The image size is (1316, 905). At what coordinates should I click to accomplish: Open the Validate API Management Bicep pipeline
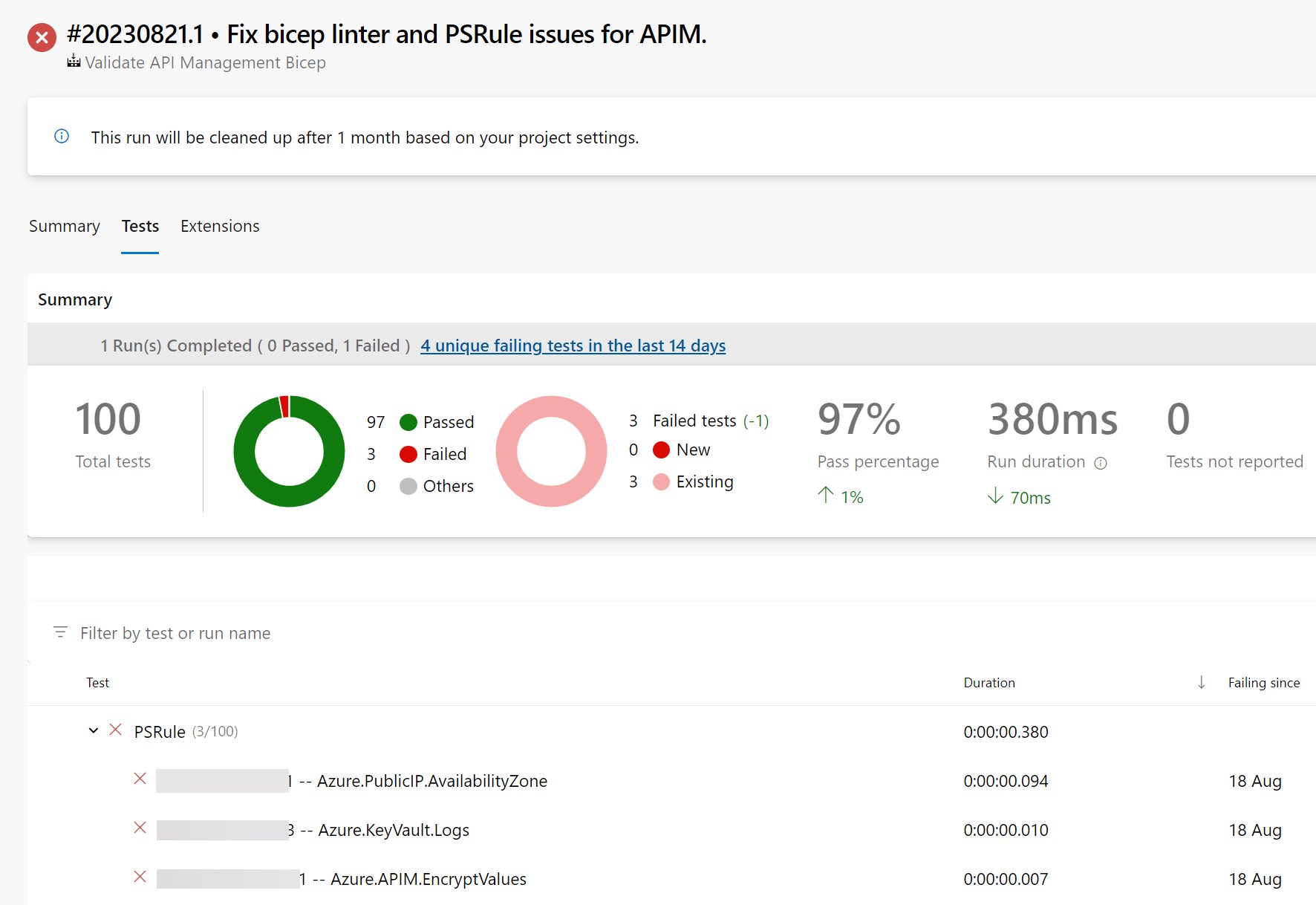206,62
